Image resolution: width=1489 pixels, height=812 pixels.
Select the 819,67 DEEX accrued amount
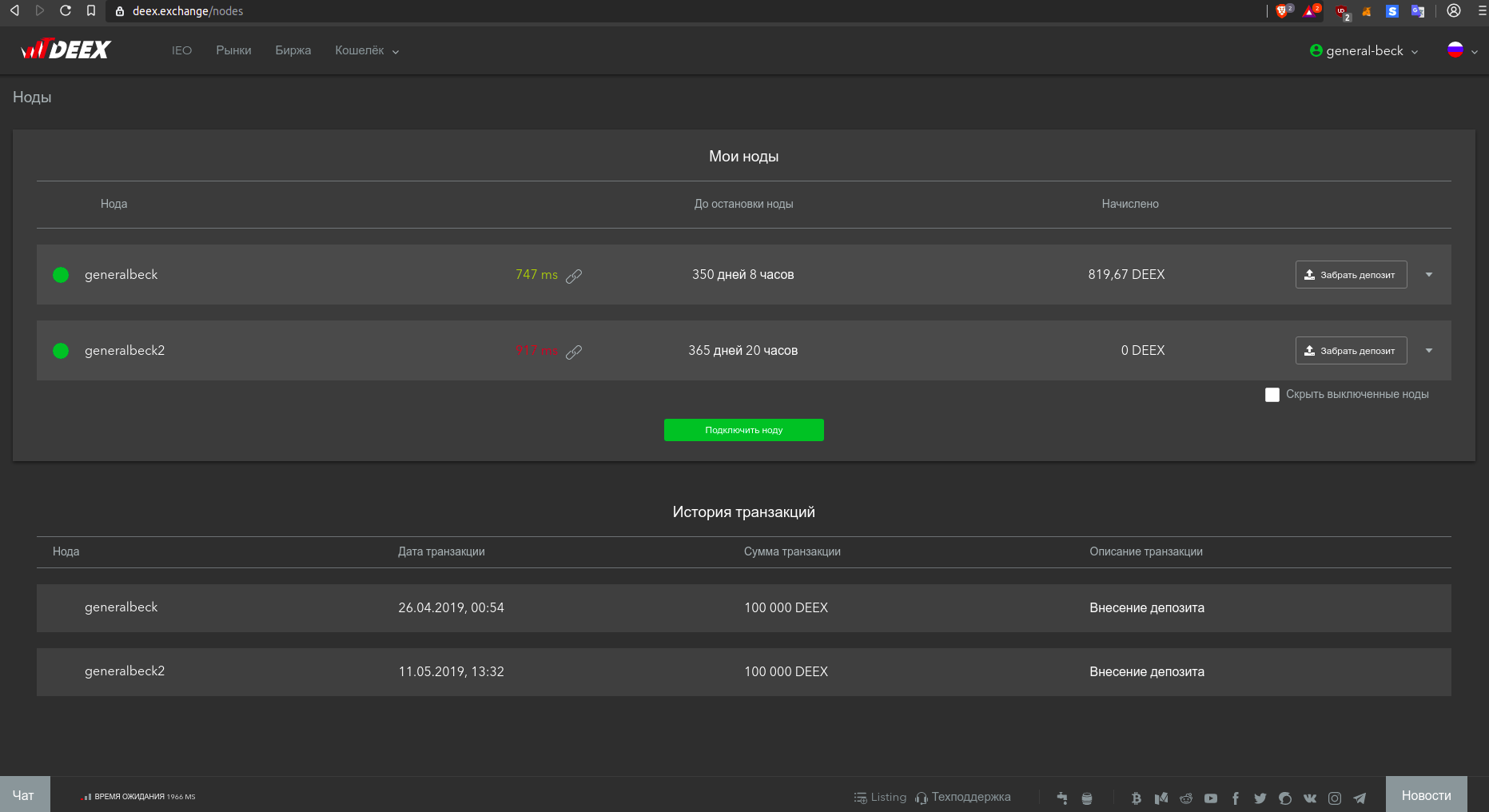click(x=1126, y=275)
